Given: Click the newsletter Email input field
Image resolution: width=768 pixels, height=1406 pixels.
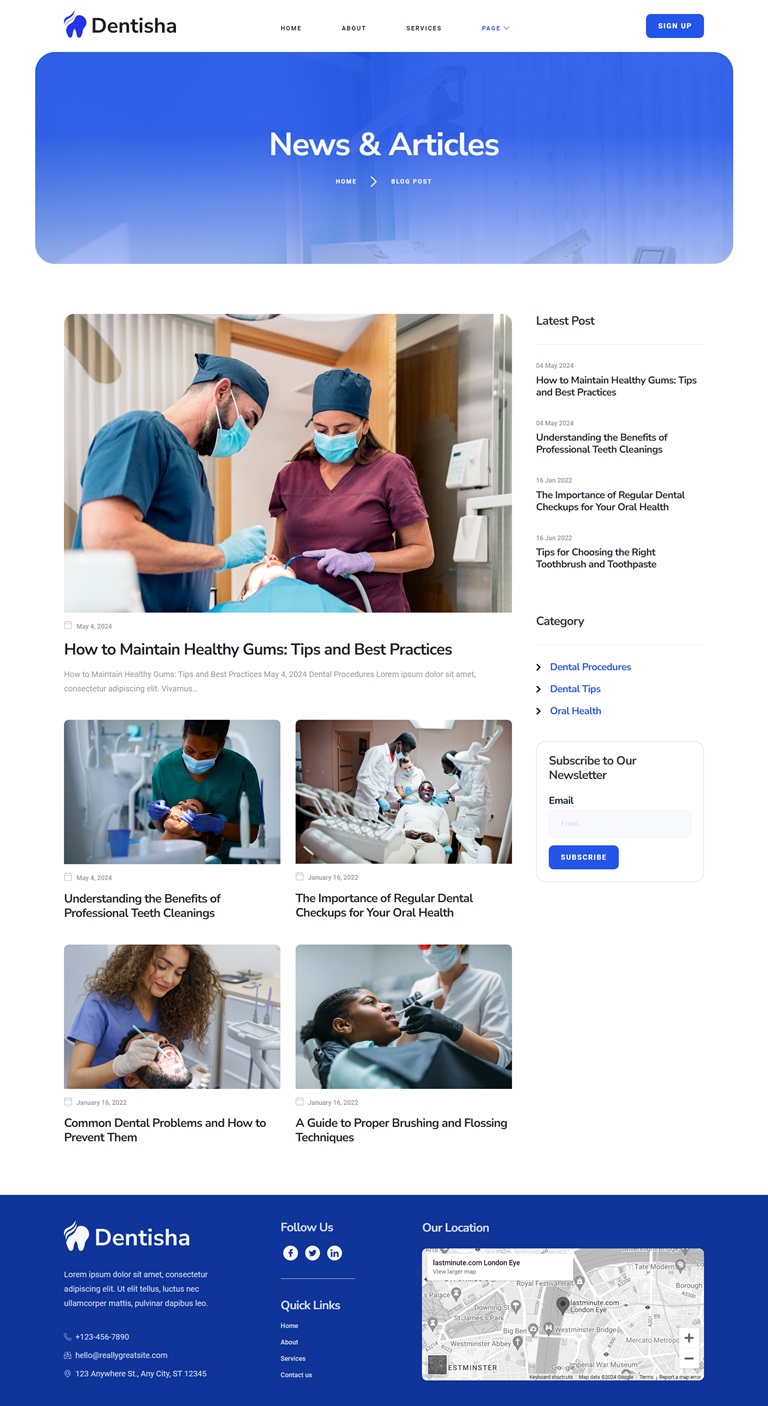Looking at the screenshot, I should pyautogui.click(x=620, y=824).
